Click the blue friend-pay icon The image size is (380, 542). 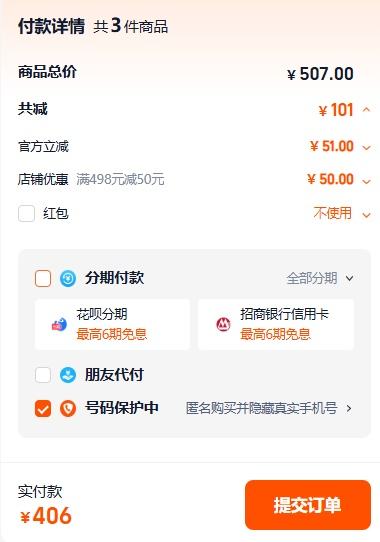(68, 375)
